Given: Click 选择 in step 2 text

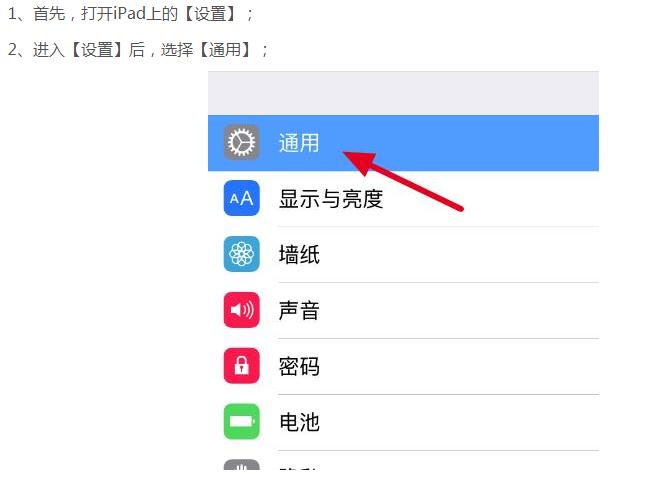Looking at the screenshot, I should (x=177, y=50).
